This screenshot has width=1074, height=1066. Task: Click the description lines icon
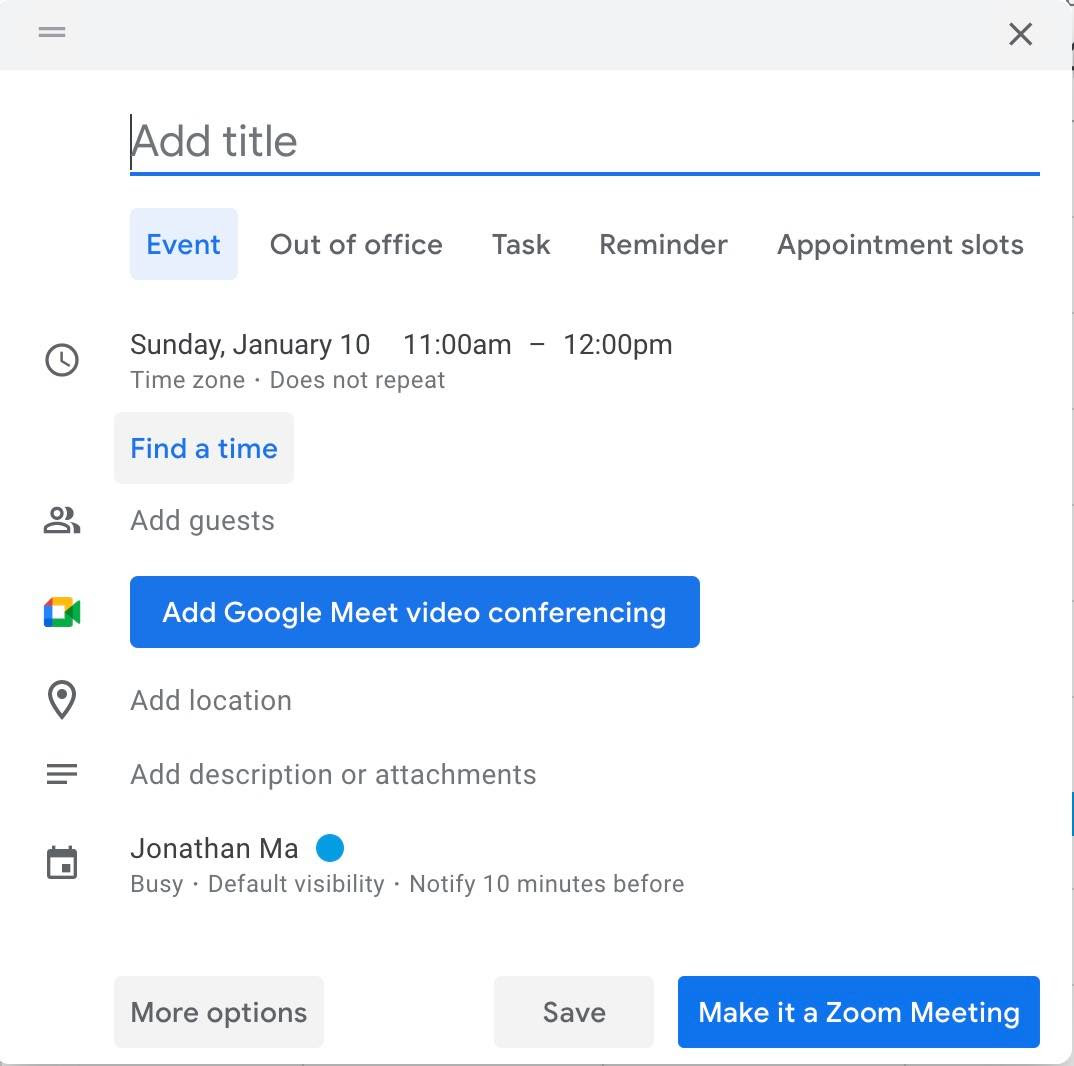(62, 774)
